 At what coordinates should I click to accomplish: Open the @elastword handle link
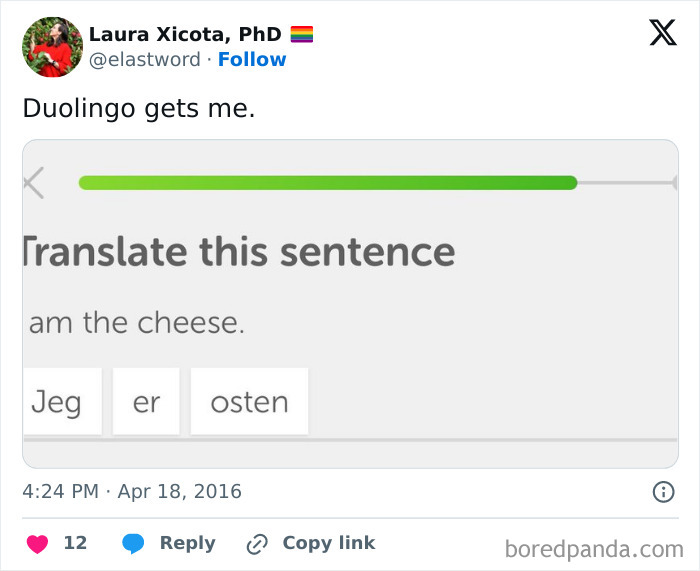pos(145,59)
